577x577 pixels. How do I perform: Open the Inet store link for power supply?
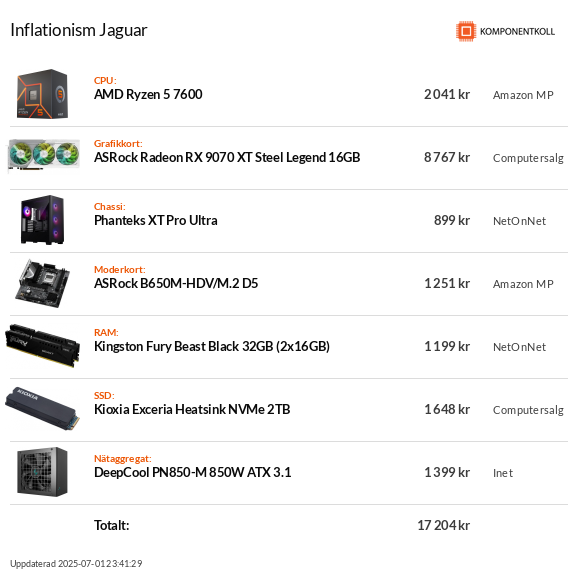(x=503, y=473)
